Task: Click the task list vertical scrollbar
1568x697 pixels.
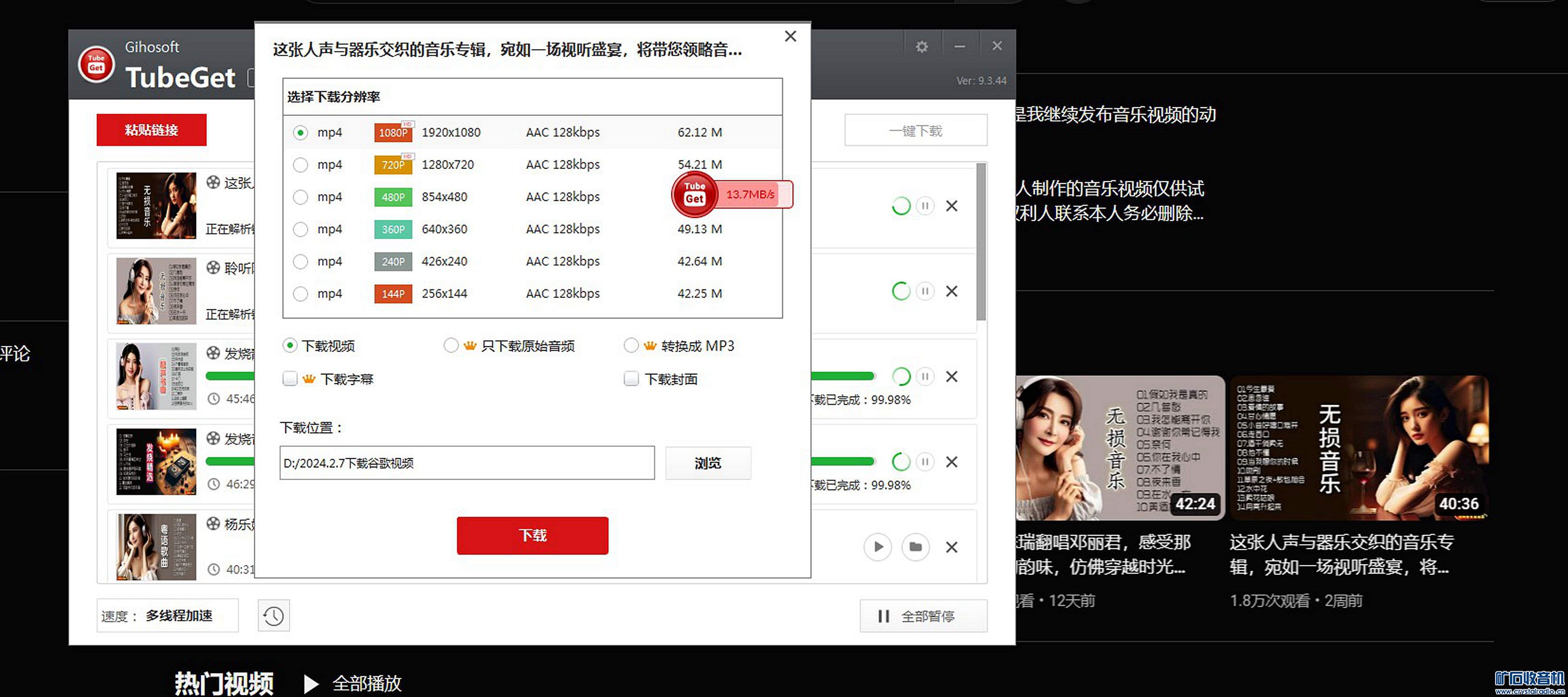Action: (980, 242)
